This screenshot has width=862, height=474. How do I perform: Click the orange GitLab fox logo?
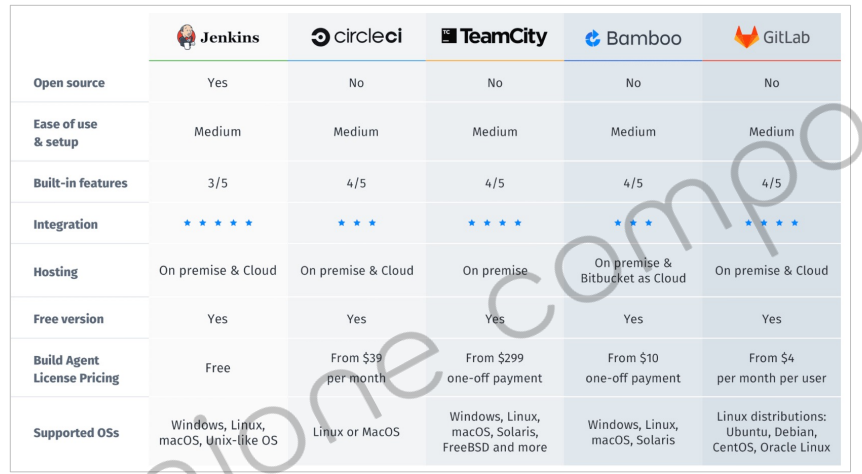(x=746, y=37)
